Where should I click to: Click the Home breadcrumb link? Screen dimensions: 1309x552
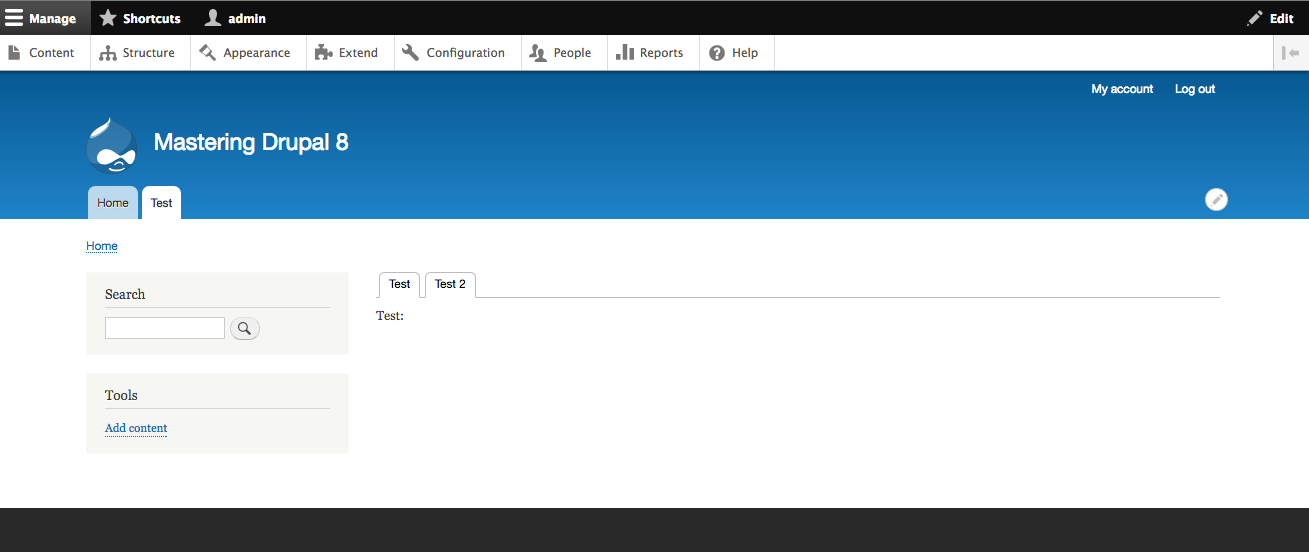[102, 246]
